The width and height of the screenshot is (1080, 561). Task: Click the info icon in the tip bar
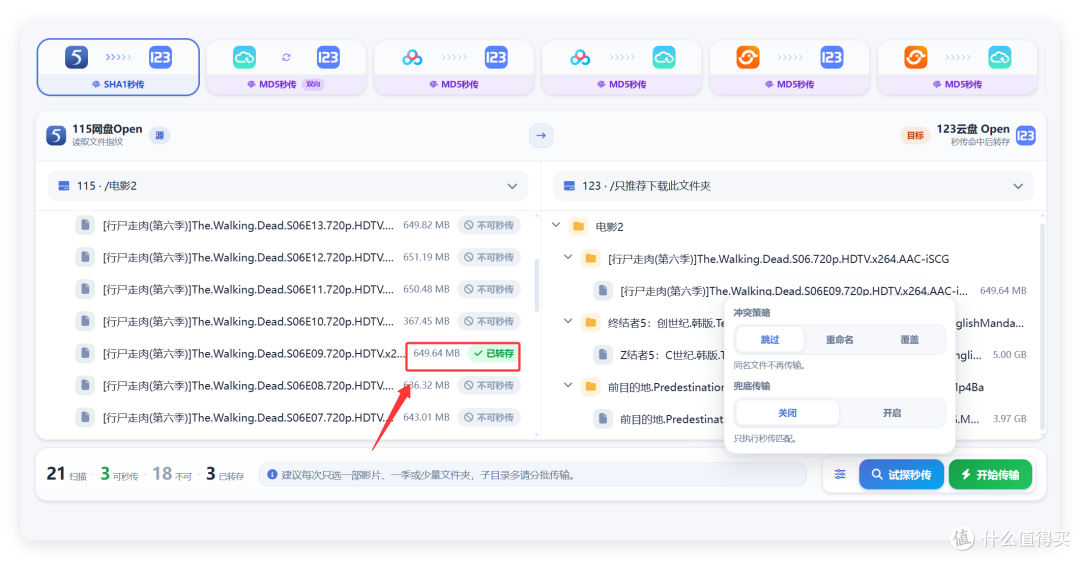272,475
